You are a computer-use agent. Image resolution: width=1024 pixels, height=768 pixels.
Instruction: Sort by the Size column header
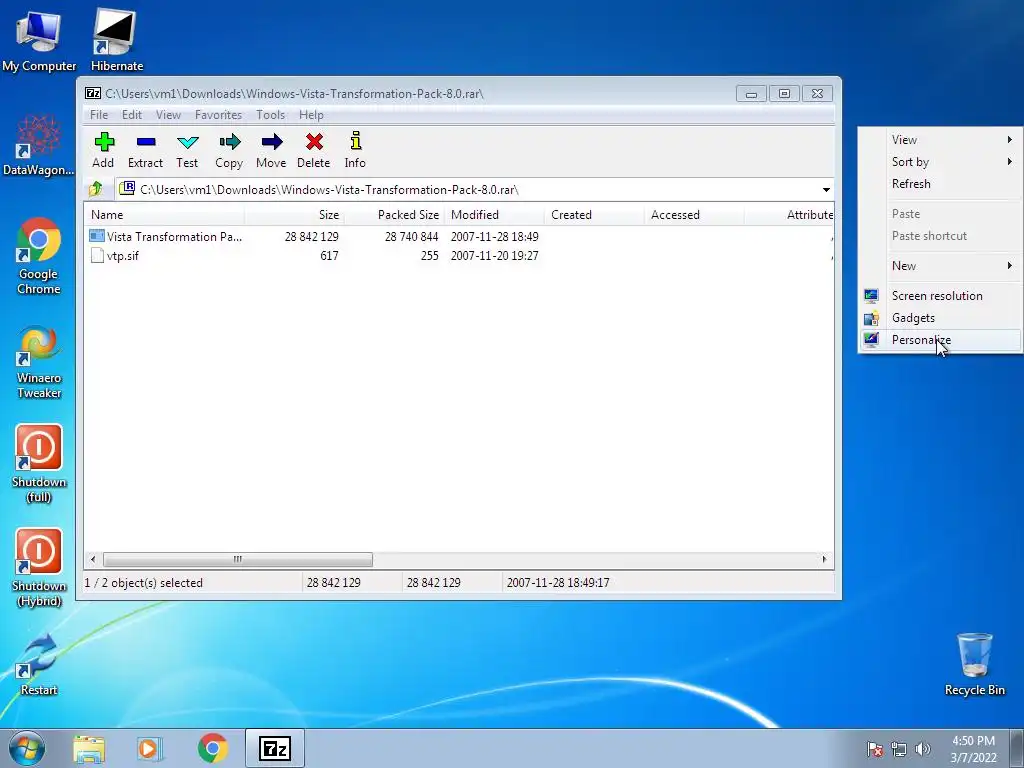pyautogui.click(x=294, y=215)
